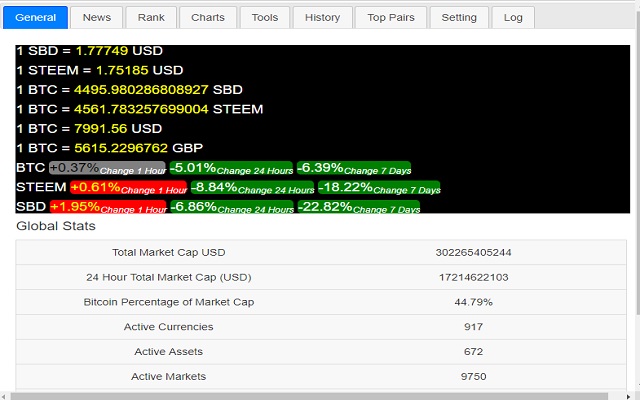Click STEEM +0.61% Change 1 Hour badge

pyautogui.click(x=129, y=187)
